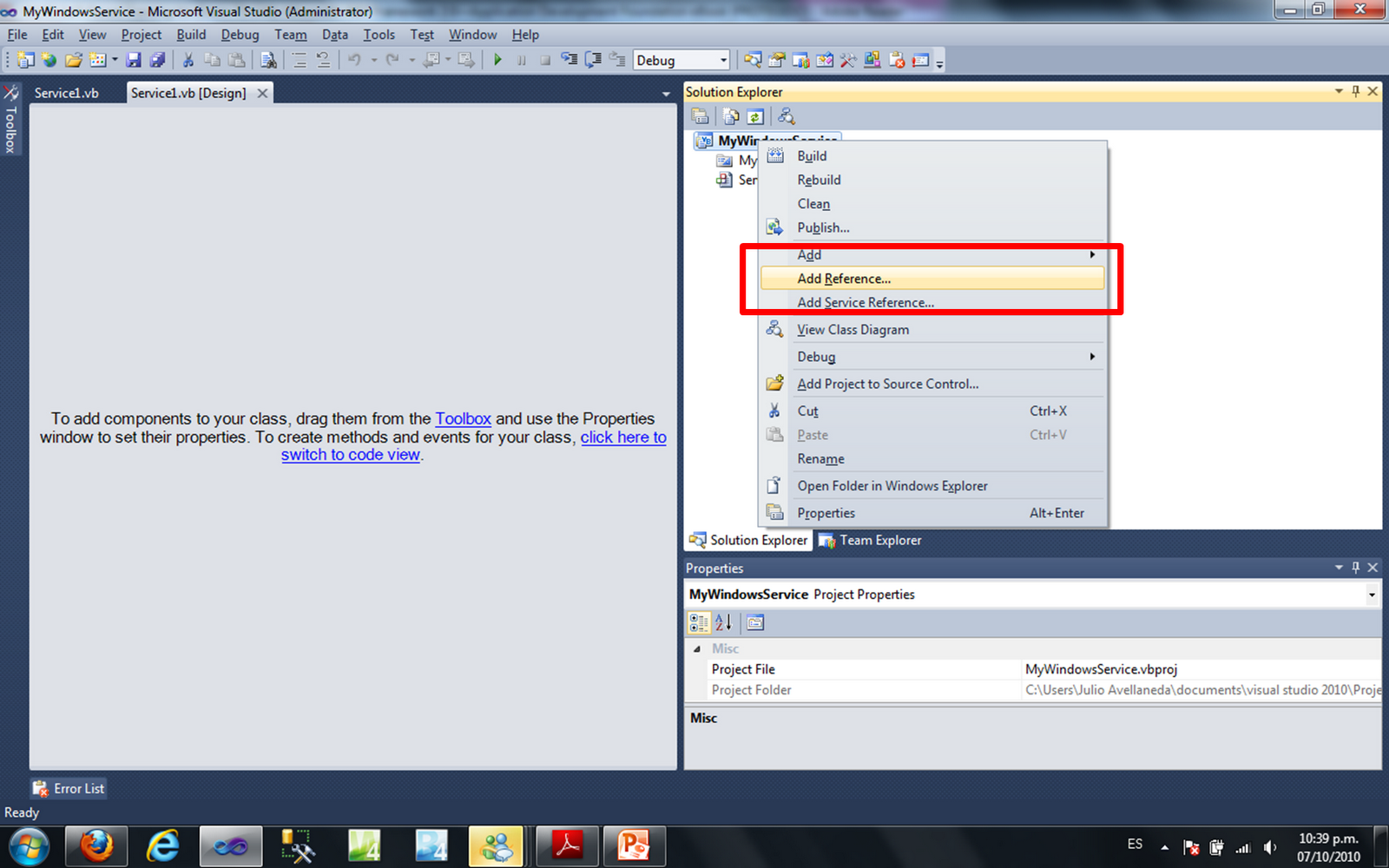Toggle alphabetical sort in the Properties panel
The width and height of the screenshot is (1389, 868).
pyautogui.click(x=723, y=622)
